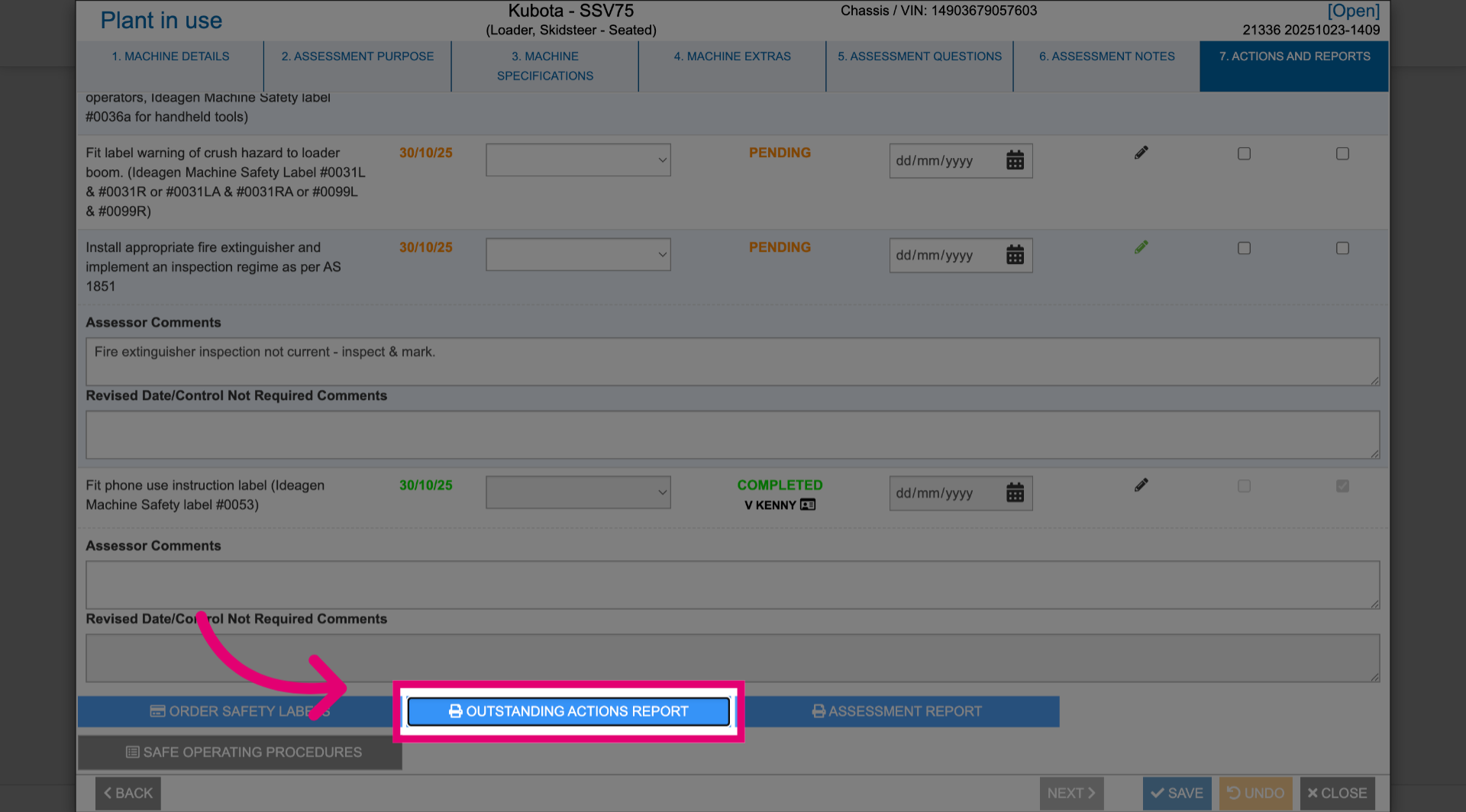Open calendar picker in fire extinguisher row
This screenshot has height=812, width=1466.
tap(1015, 255)
